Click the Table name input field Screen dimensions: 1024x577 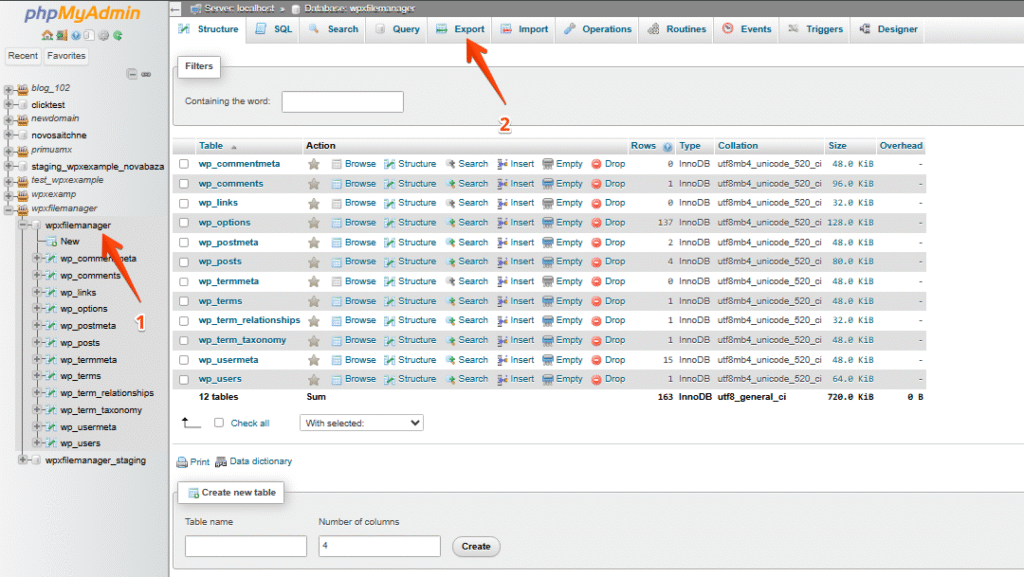point(246,546)
